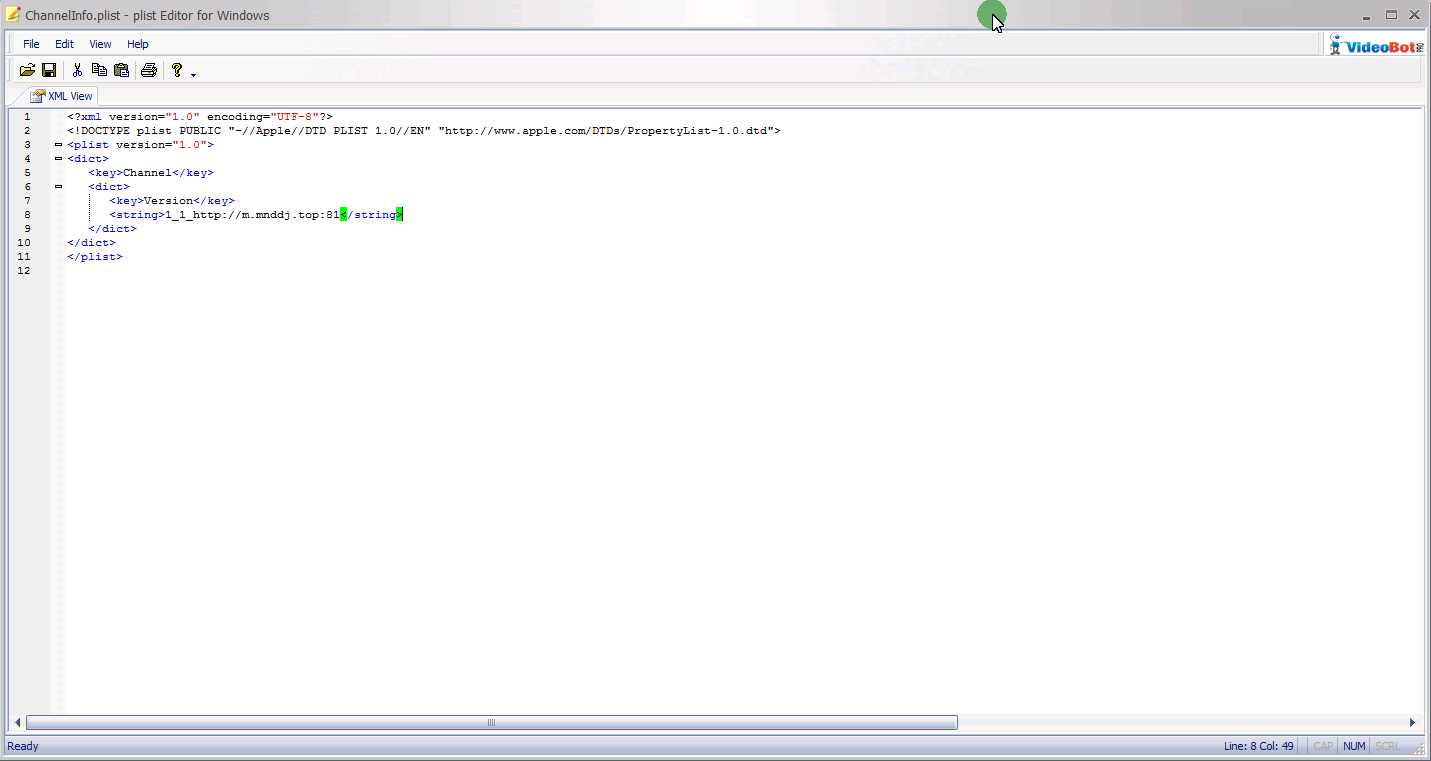
Task: Collapse the plist node on line 3
Action: tap(59, 145)
